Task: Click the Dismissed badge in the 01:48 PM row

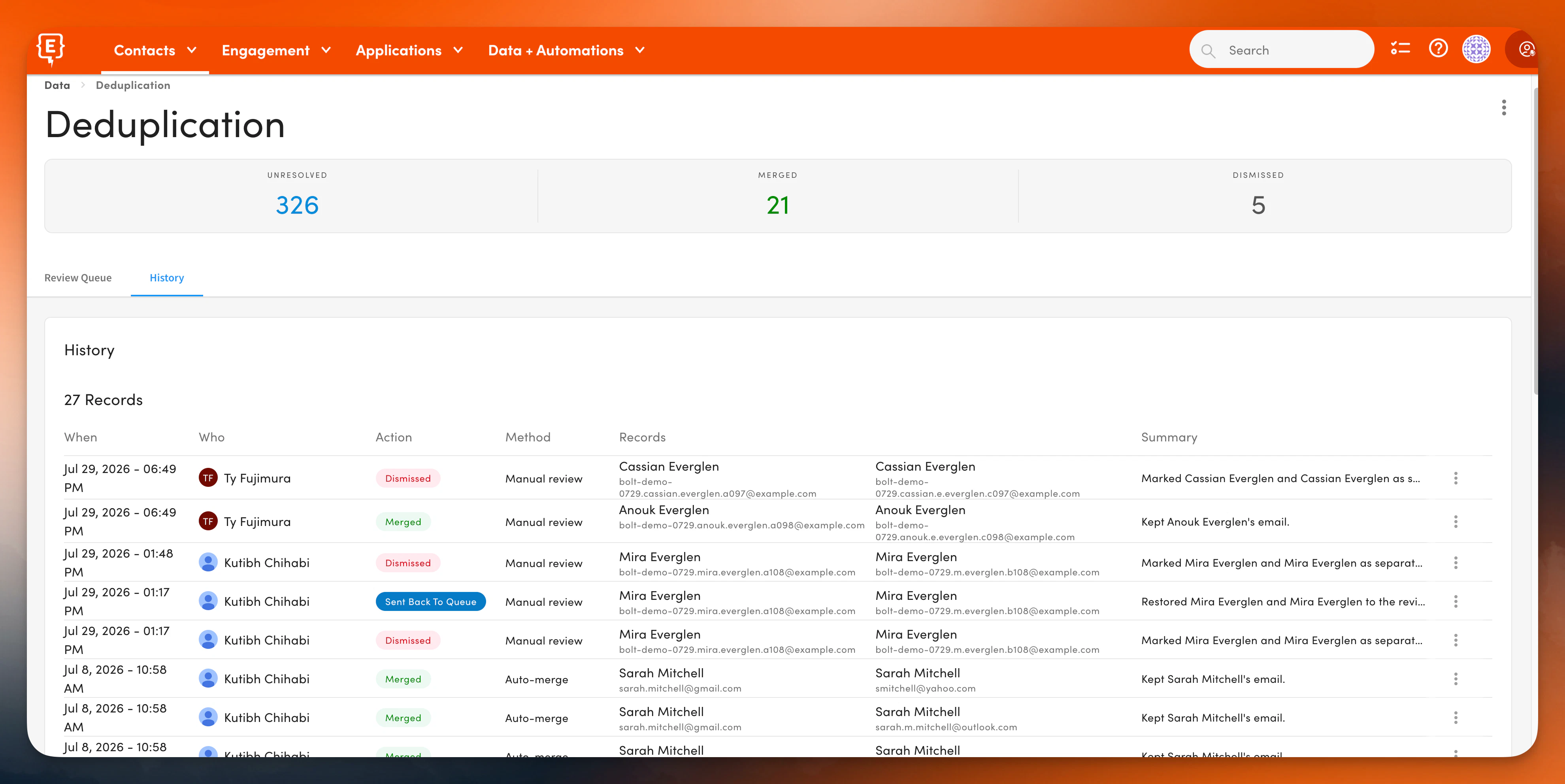Action: coord(408,563)
